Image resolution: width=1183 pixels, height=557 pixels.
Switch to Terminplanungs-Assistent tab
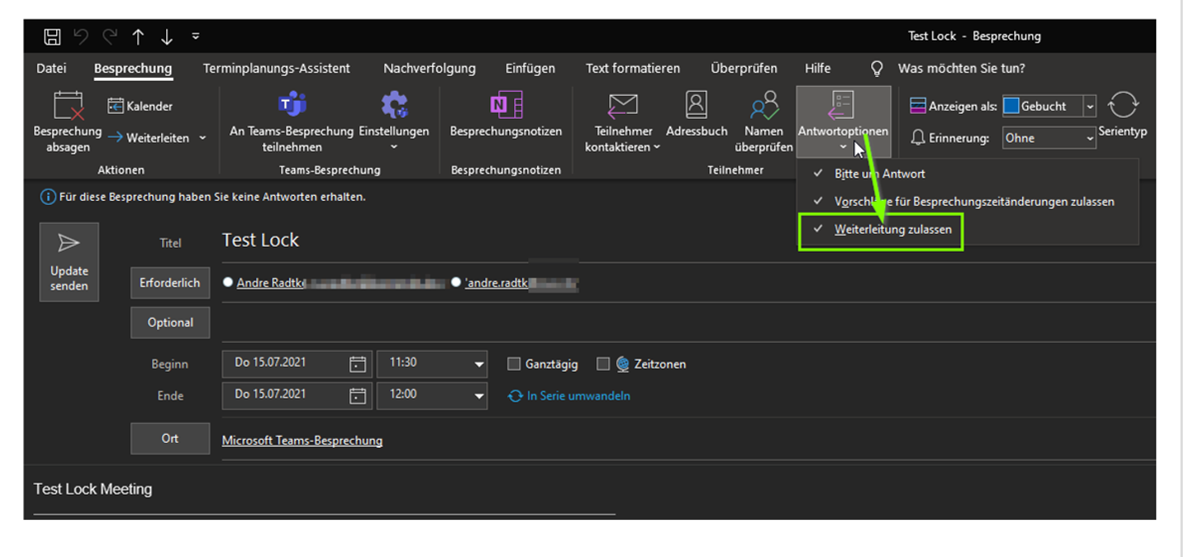[276, 69]
